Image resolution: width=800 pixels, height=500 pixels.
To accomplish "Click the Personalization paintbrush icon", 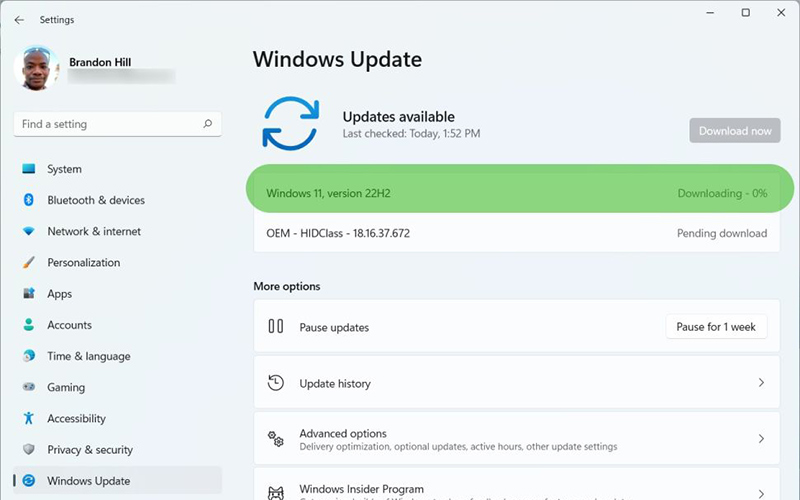I will tap(29, 262).
